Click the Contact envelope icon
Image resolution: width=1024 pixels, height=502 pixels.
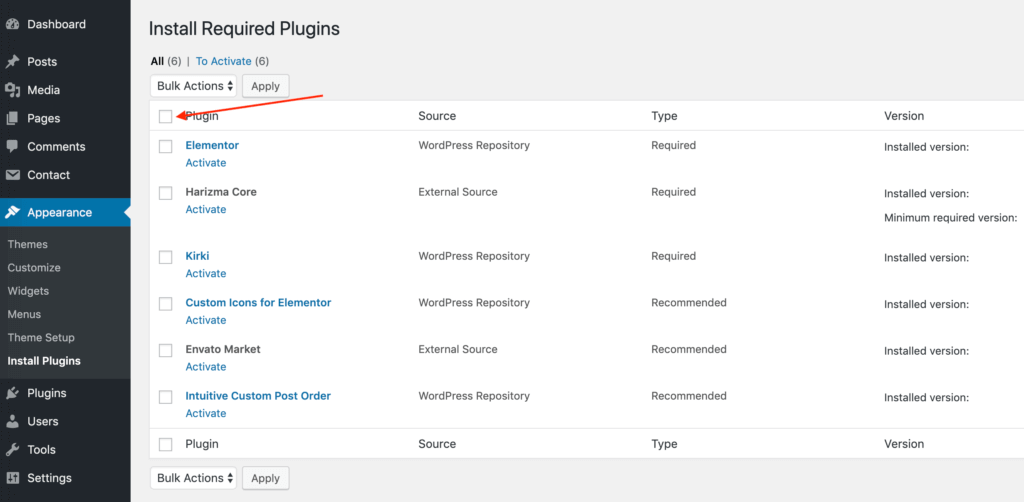(13, 175)
